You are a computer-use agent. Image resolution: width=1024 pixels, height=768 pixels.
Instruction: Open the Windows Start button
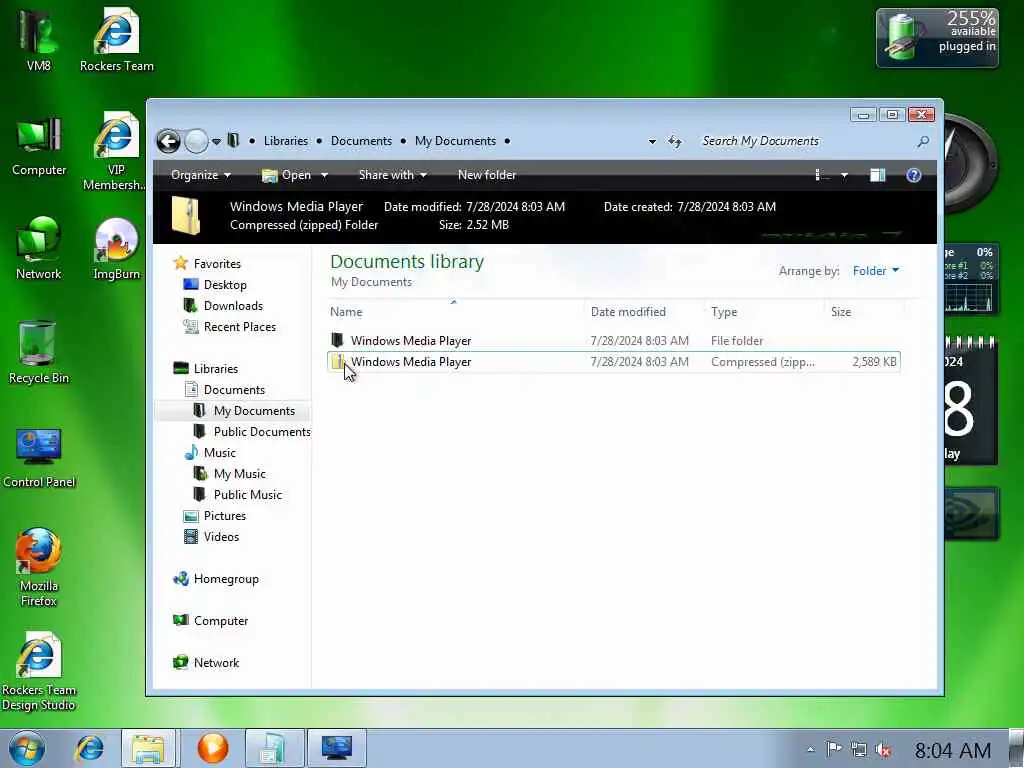click(x=26, y=748)
